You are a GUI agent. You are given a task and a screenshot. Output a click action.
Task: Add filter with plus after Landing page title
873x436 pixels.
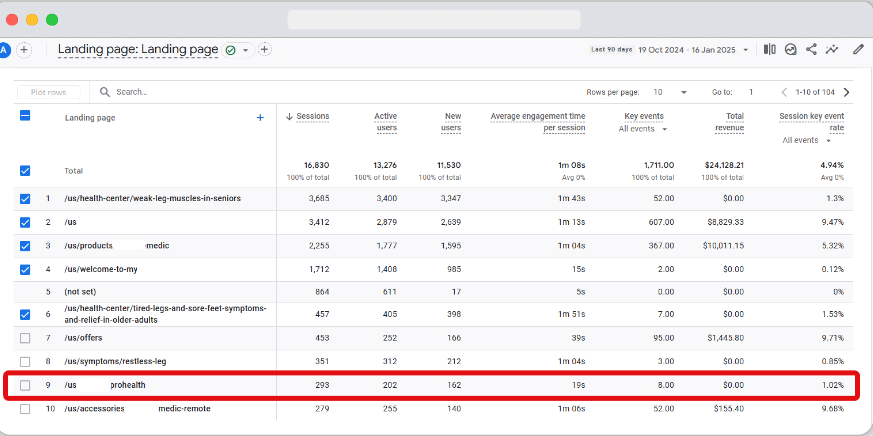tap(265, 50)
